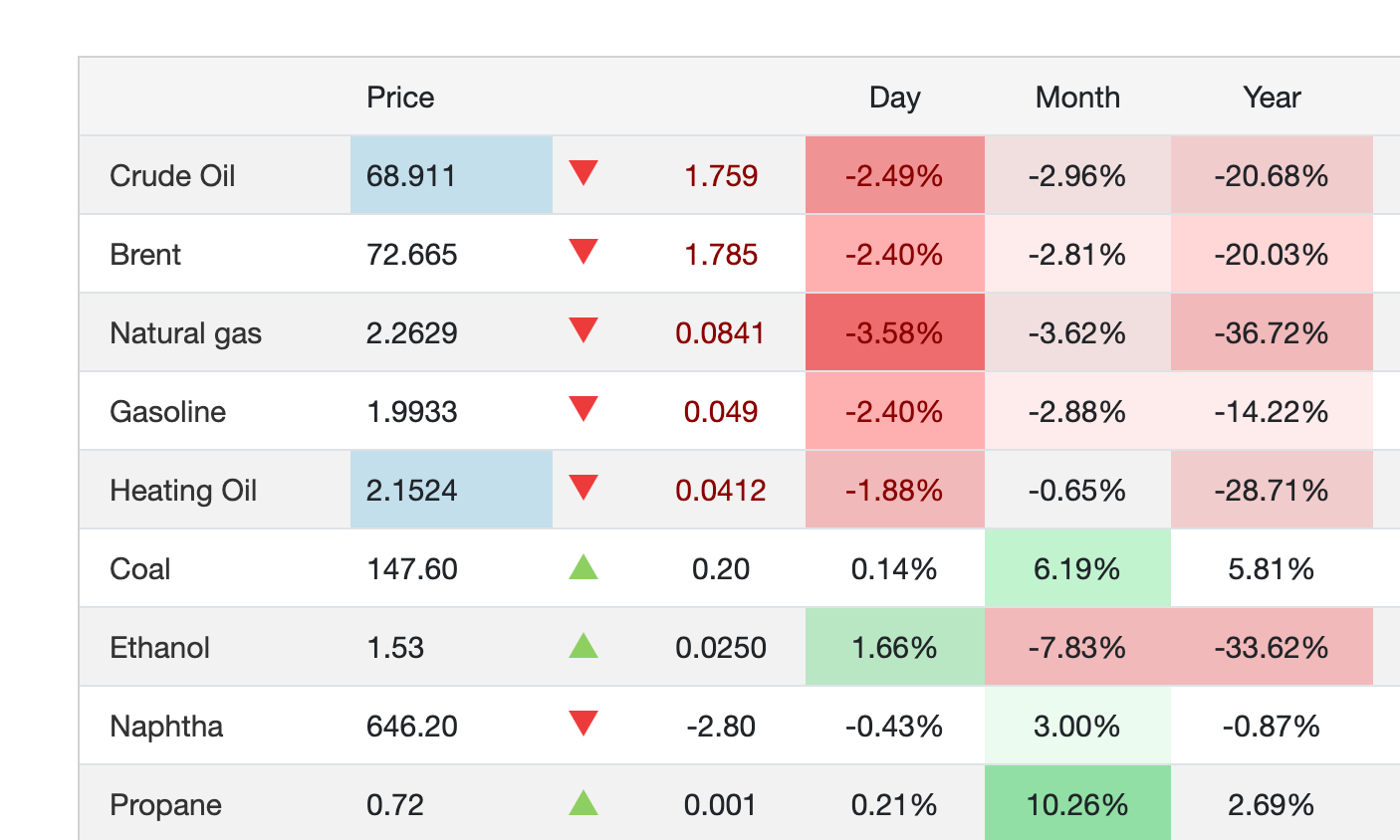Click the Heating Oil day change -1.88%
The height and width of the screenshot is (840, 1400).
(894, 491)
